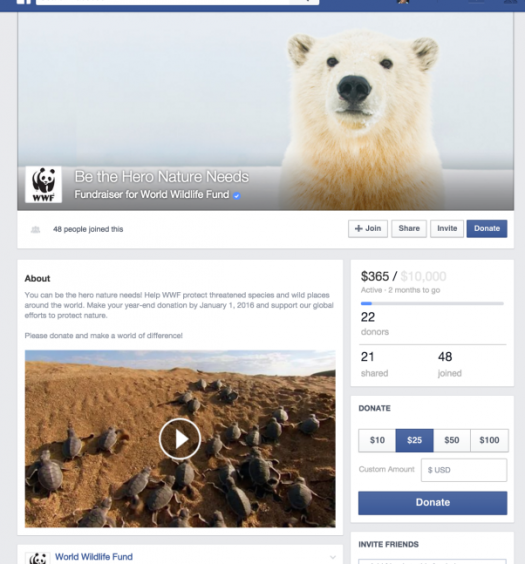Viewport: 525px width, 564px height.
Task: Choose the $100 donation option
Action: tap(489, 440)
